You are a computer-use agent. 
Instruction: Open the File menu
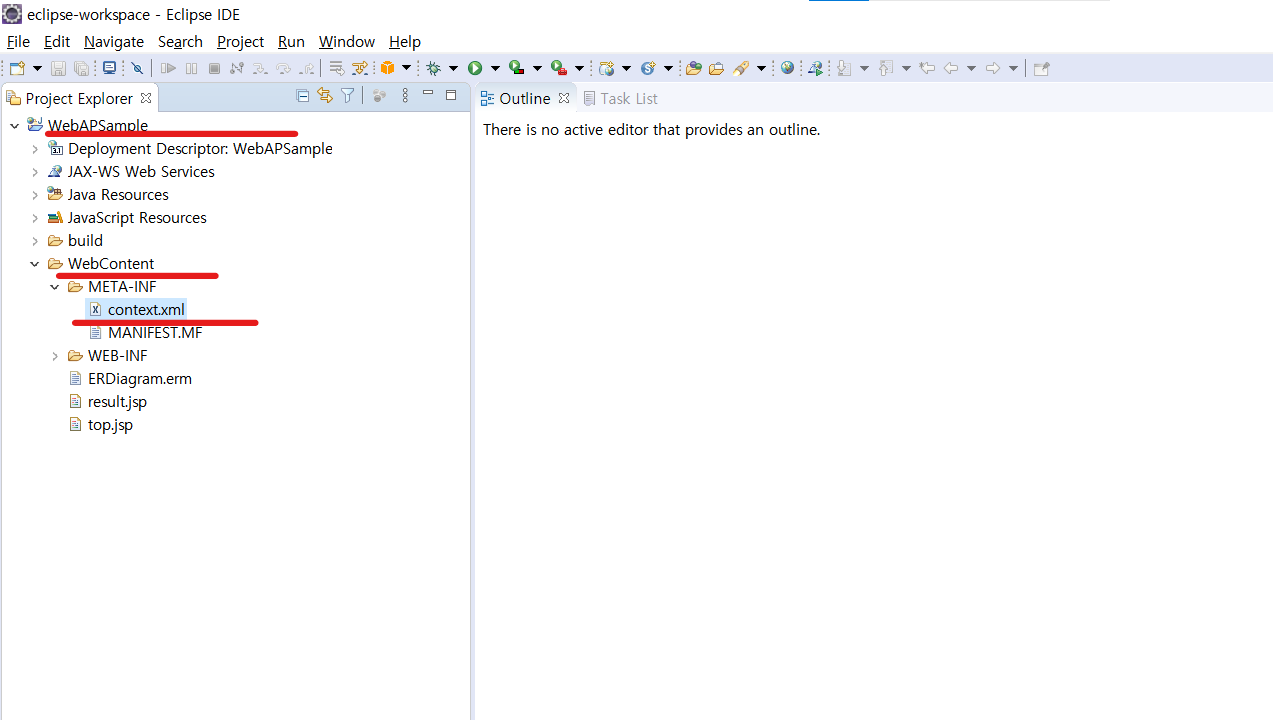[x=18, y=41]
